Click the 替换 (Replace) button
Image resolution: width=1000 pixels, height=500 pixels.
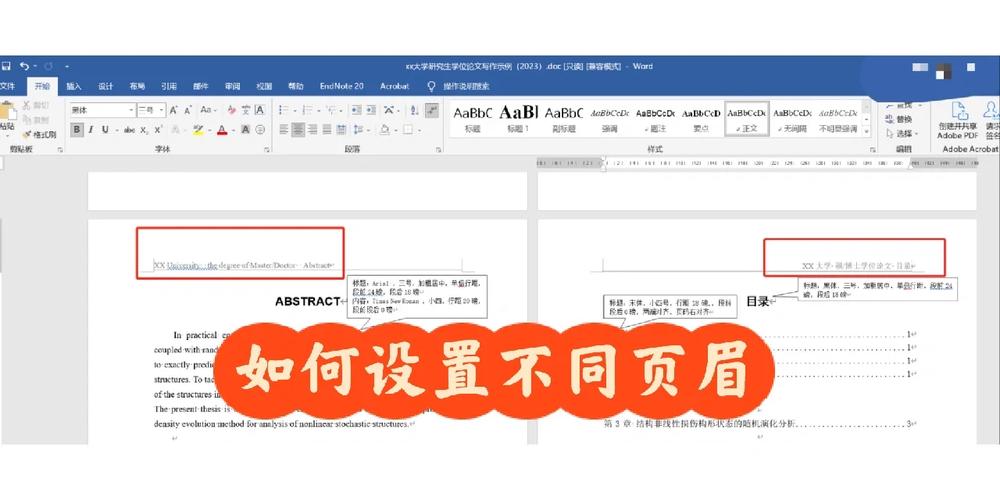(x=899, y=119)
